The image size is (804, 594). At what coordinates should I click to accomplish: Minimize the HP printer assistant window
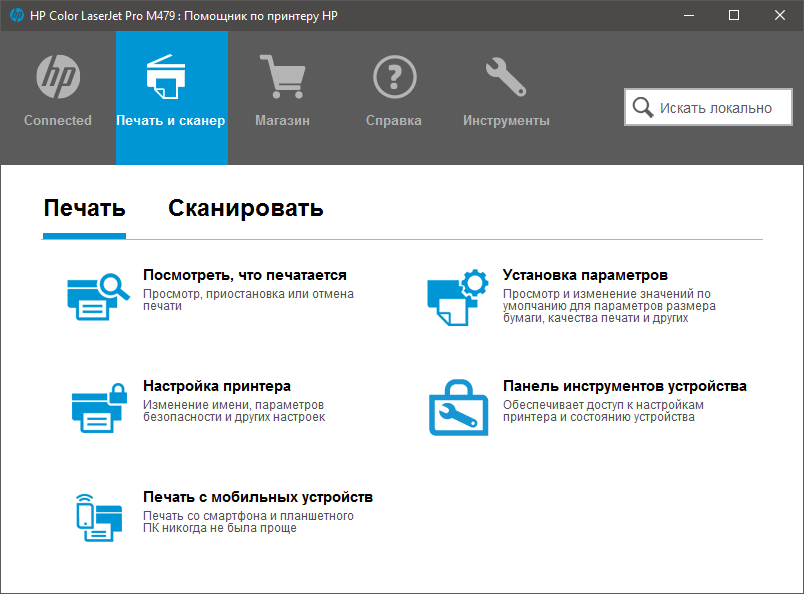point(689,15)
